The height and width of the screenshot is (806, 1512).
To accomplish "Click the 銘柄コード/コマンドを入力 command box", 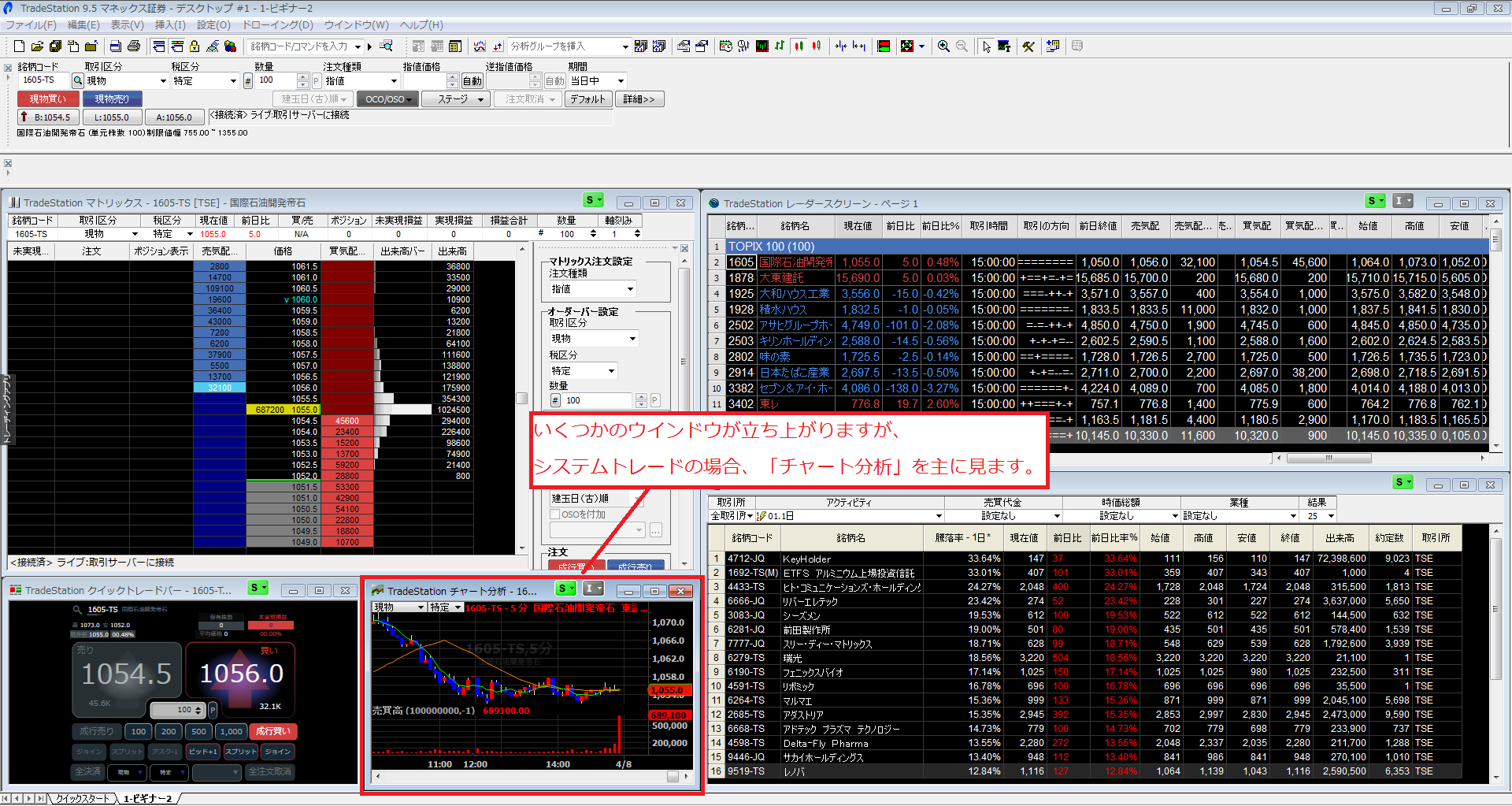I will pos(306,46).
